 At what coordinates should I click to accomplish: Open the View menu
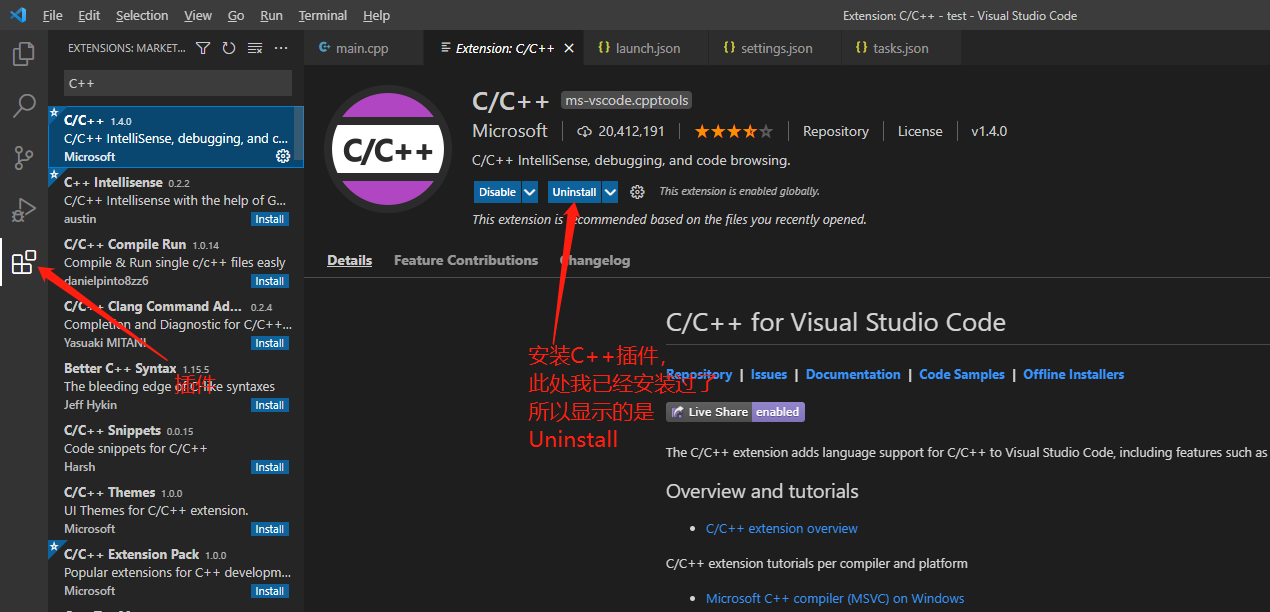pyautogui.click(x=198, y=15)
